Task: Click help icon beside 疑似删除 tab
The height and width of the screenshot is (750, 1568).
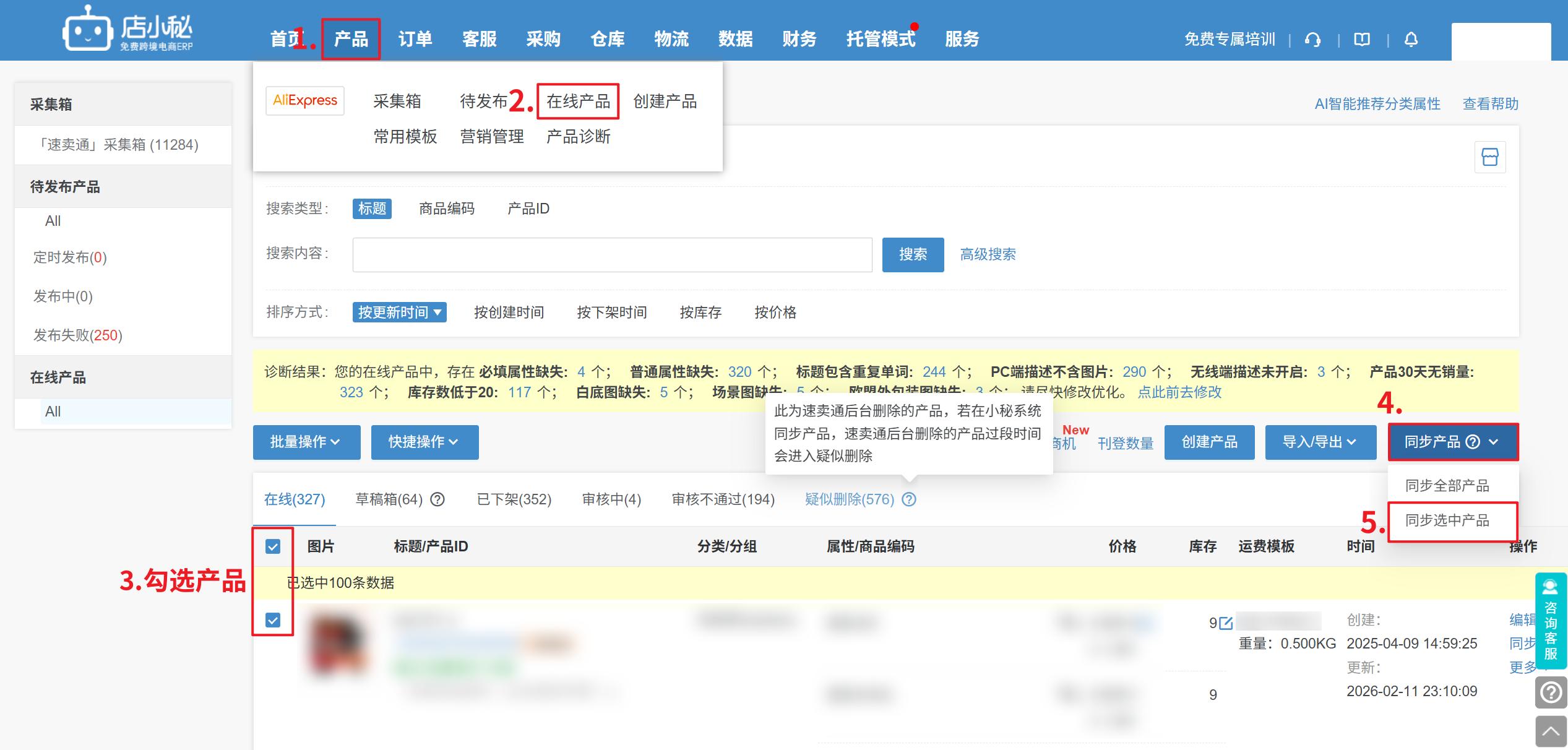Action: point(908,499)
